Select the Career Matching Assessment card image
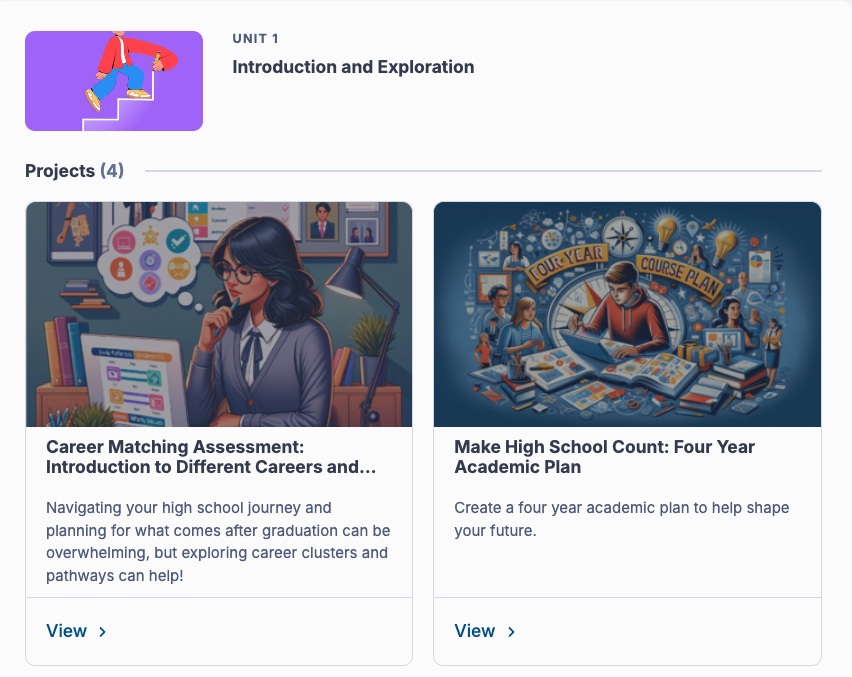The image size is (852, 677). point(219,314)
